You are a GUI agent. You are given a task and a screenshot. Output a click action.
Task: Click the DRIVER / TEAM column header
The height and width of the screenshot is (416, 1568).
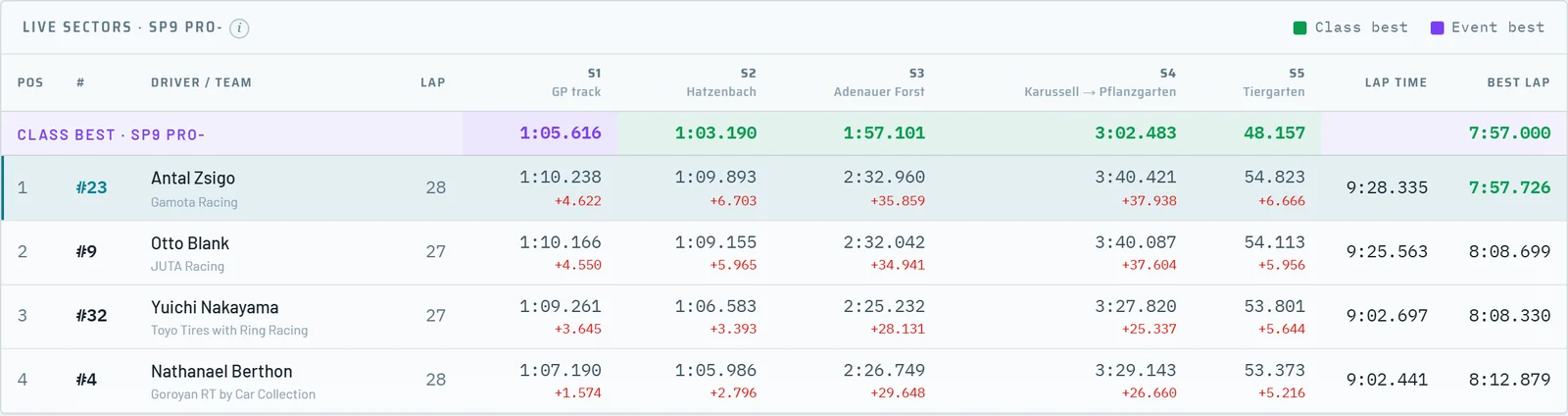[x=201, y=82]
